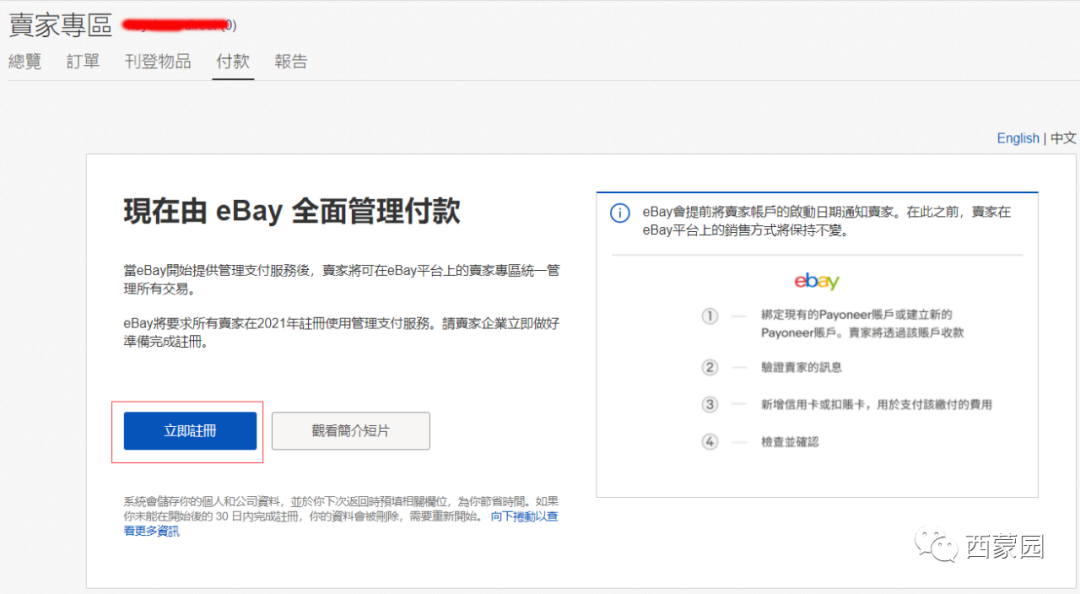
Task: Click the blue info circle icon
Action: 620,213
